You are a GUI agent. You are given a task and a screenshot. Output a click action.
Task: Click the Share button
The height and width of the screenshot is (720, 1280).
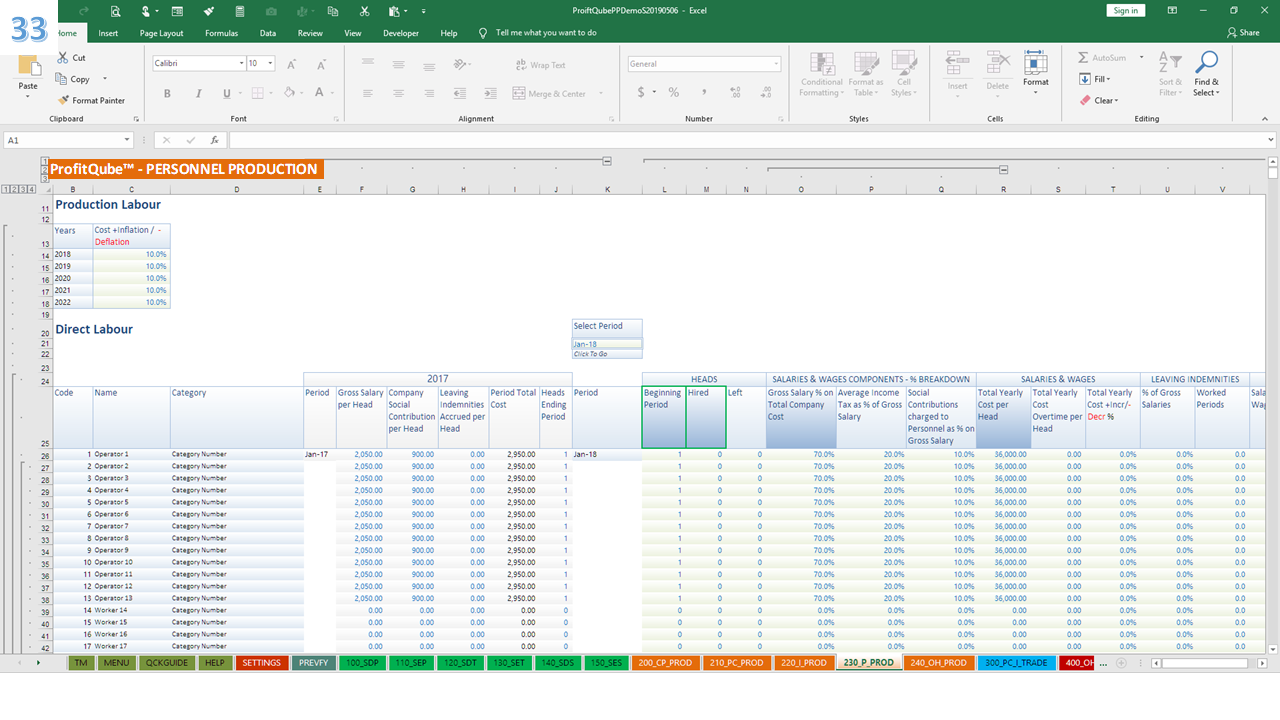point(1242,32)
